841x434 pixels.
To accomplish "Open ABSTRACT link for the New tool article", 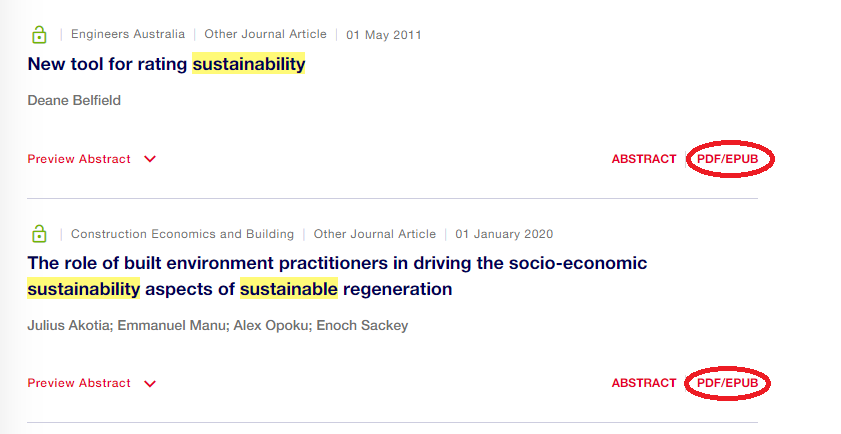I will coord(644,159).
